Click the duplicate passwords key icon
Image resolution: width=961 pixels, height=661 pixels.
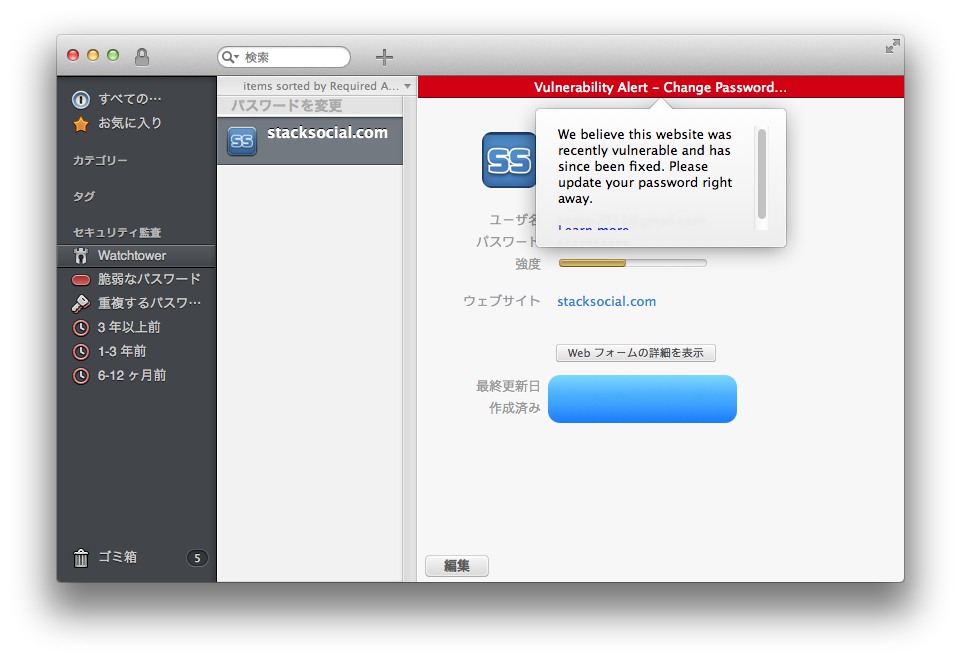tap(81, 303)
